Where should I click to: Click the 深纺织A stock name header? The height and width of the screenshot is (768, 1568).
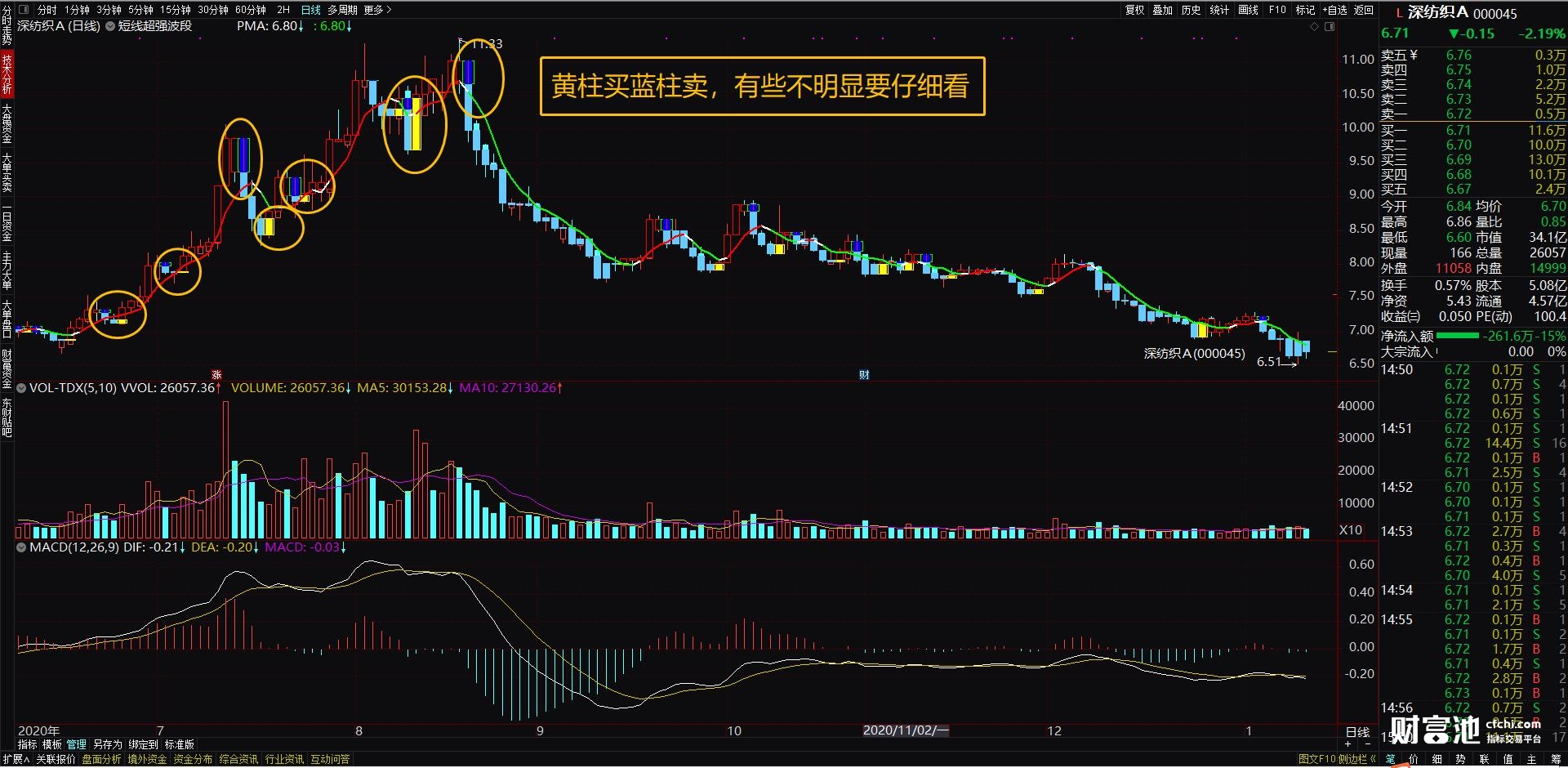[x=1437, y=12]
